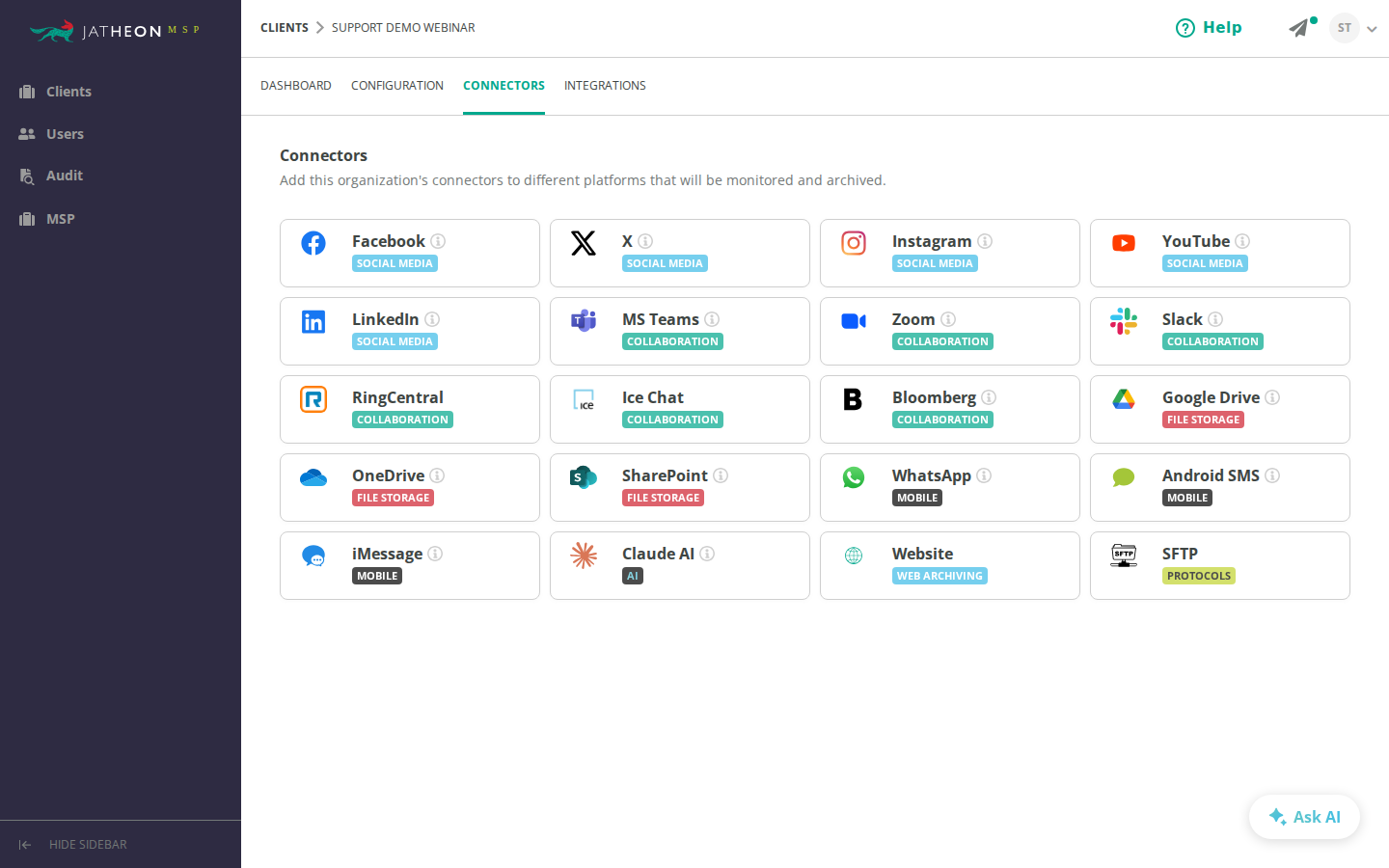
Task: Click the Claude AI starburst icon
Action: (x=584, y=556)
